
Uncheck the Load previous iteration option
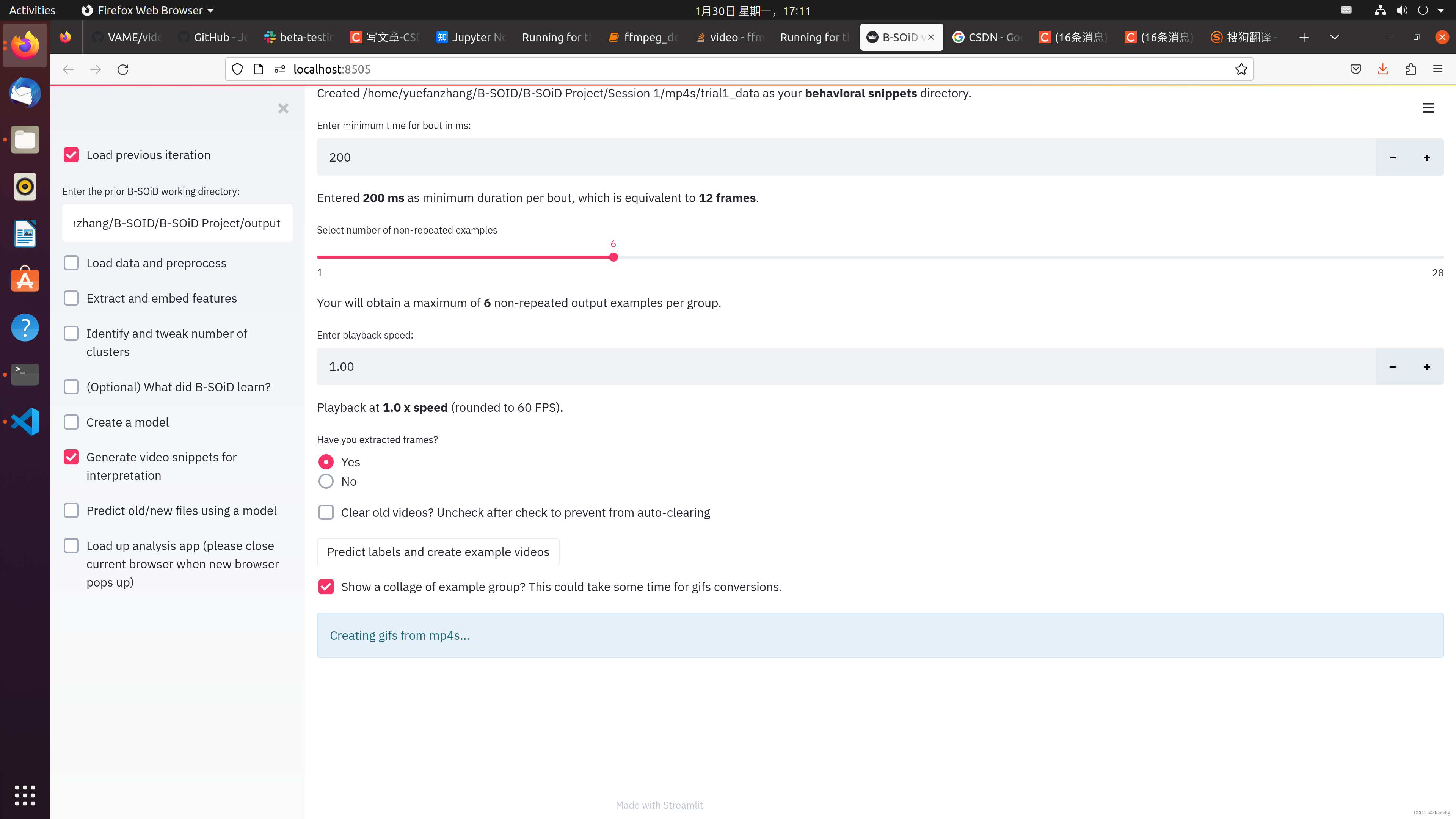[x=71, y=154]
